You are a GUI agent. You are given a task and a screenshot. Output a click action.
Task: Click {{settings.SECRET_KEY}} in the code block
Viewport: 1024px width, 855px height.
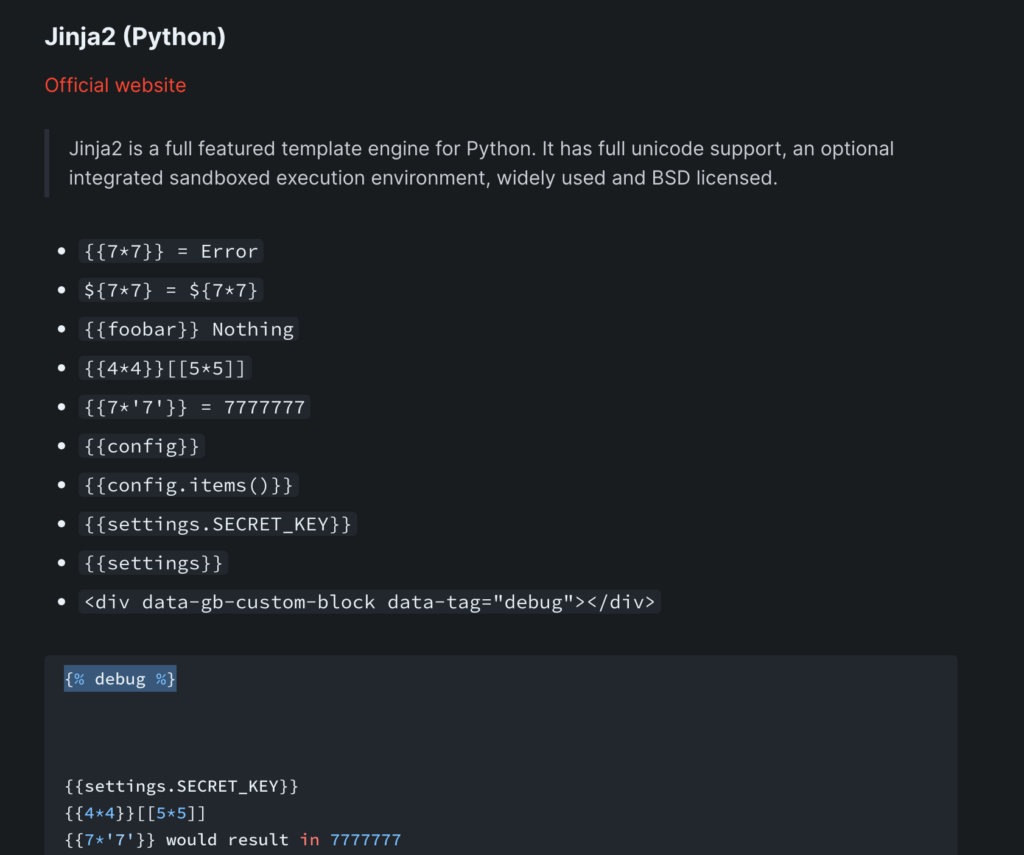pos(182,786)
